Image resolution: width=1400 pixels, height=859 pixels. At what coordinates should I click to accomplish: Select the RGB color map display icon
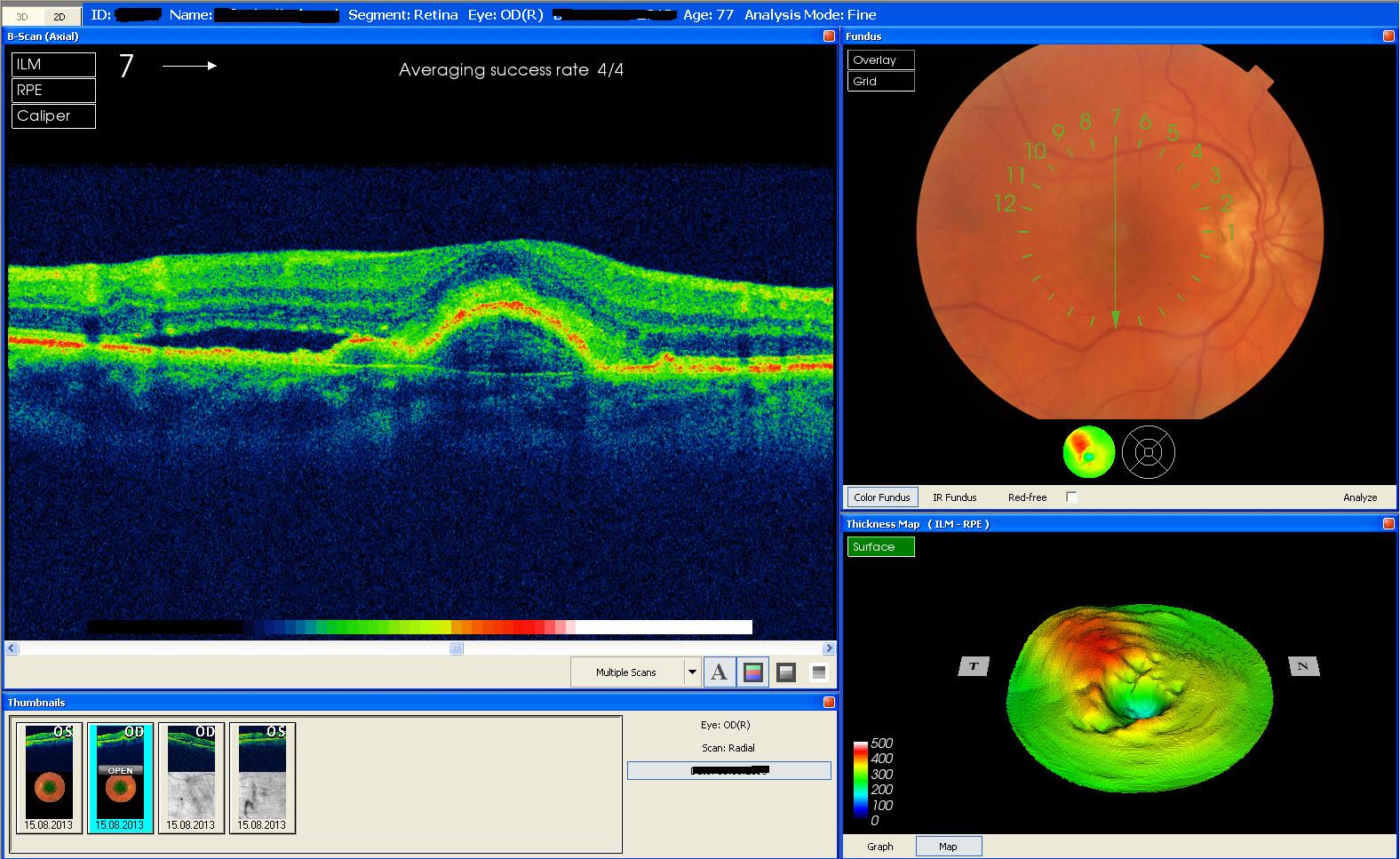click(752, 672)
